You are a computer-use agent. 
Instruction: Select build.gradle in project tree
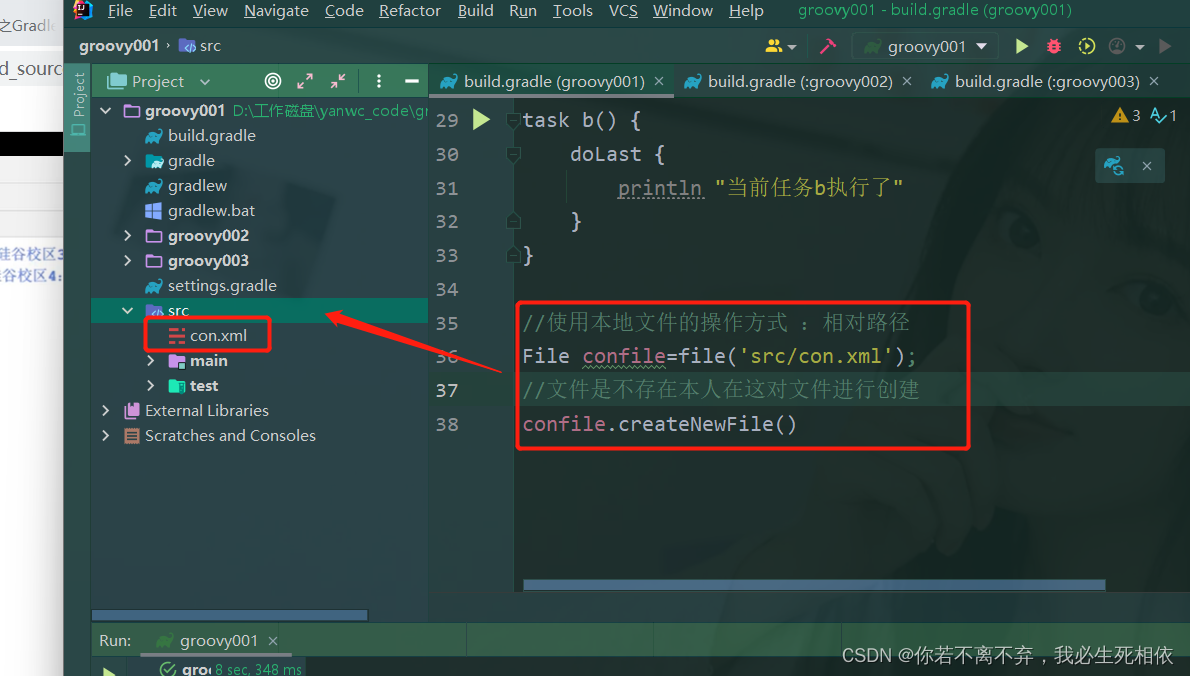coord(200,136)
